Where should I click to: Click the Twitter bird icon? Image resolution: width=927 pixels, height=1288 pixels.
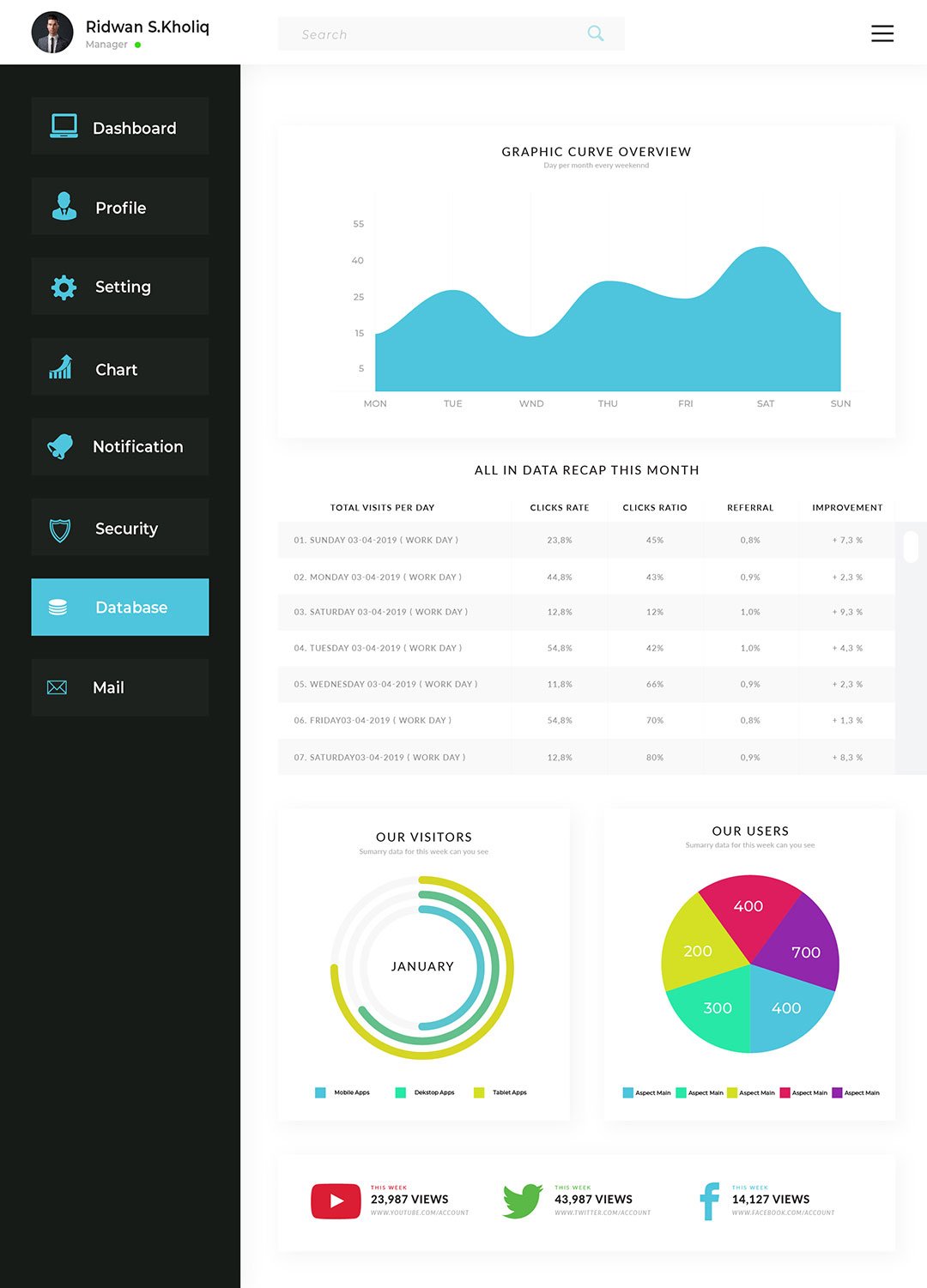[x=522, y=1200]
